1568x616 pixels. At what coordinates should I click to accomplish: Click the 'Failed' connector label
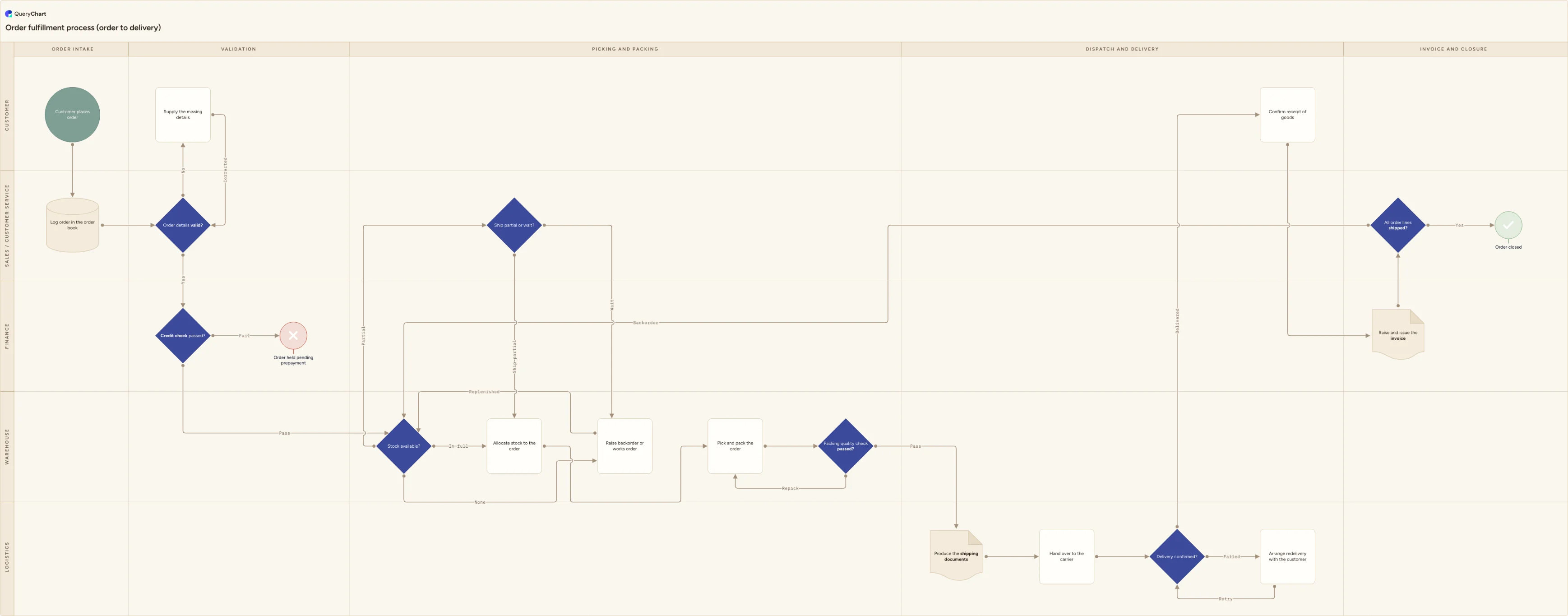[1231, 557]
